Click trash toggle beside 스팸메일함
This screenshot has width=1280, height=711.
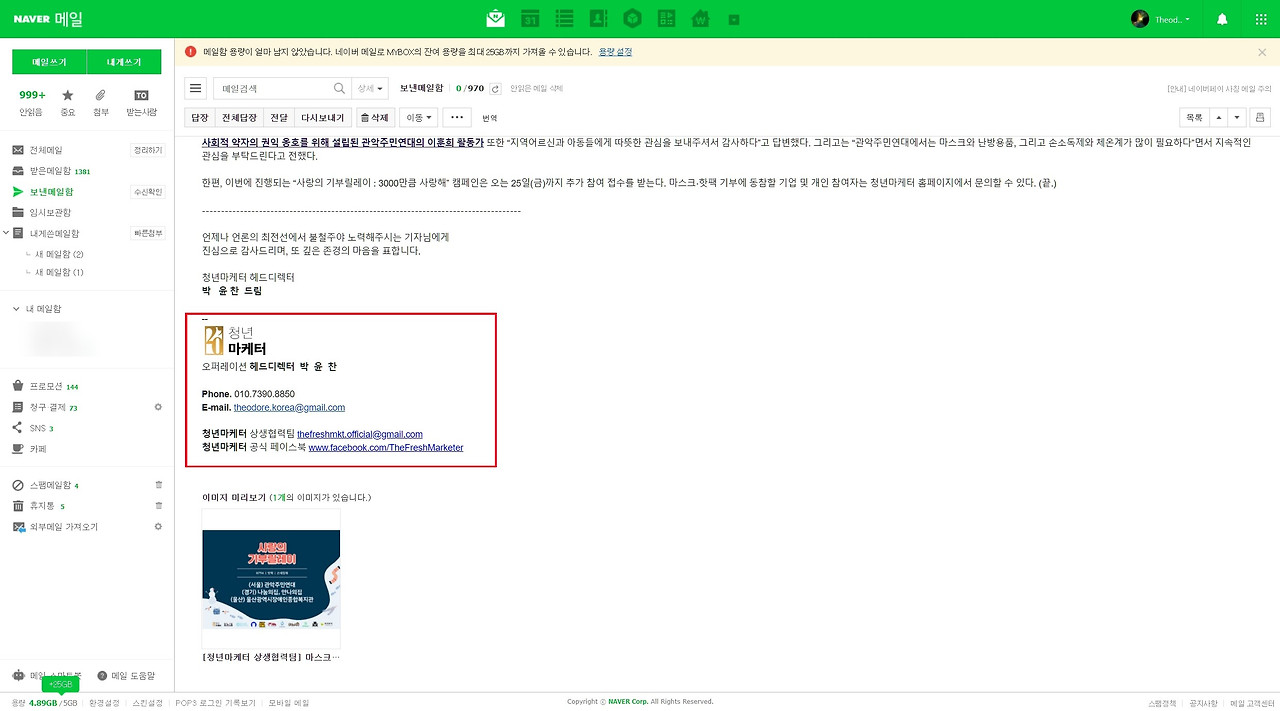(x=157, y=484)
